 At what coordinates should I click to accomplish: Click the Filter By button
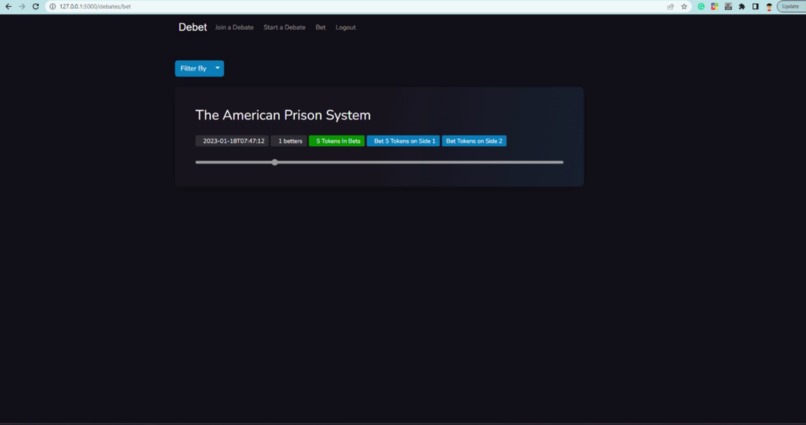193,68
